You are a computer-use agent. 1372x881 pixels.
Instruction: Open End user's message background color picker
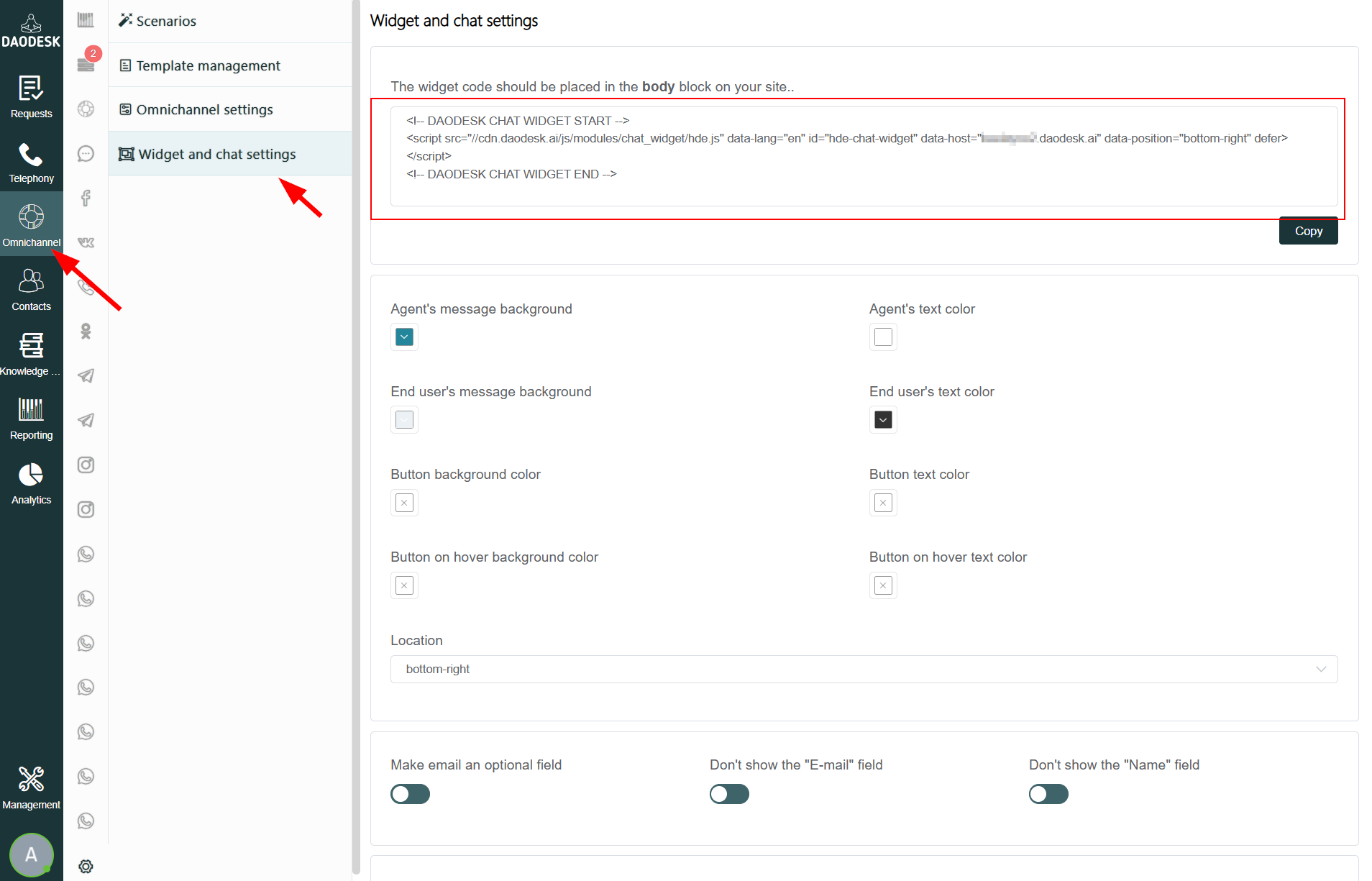404,419
